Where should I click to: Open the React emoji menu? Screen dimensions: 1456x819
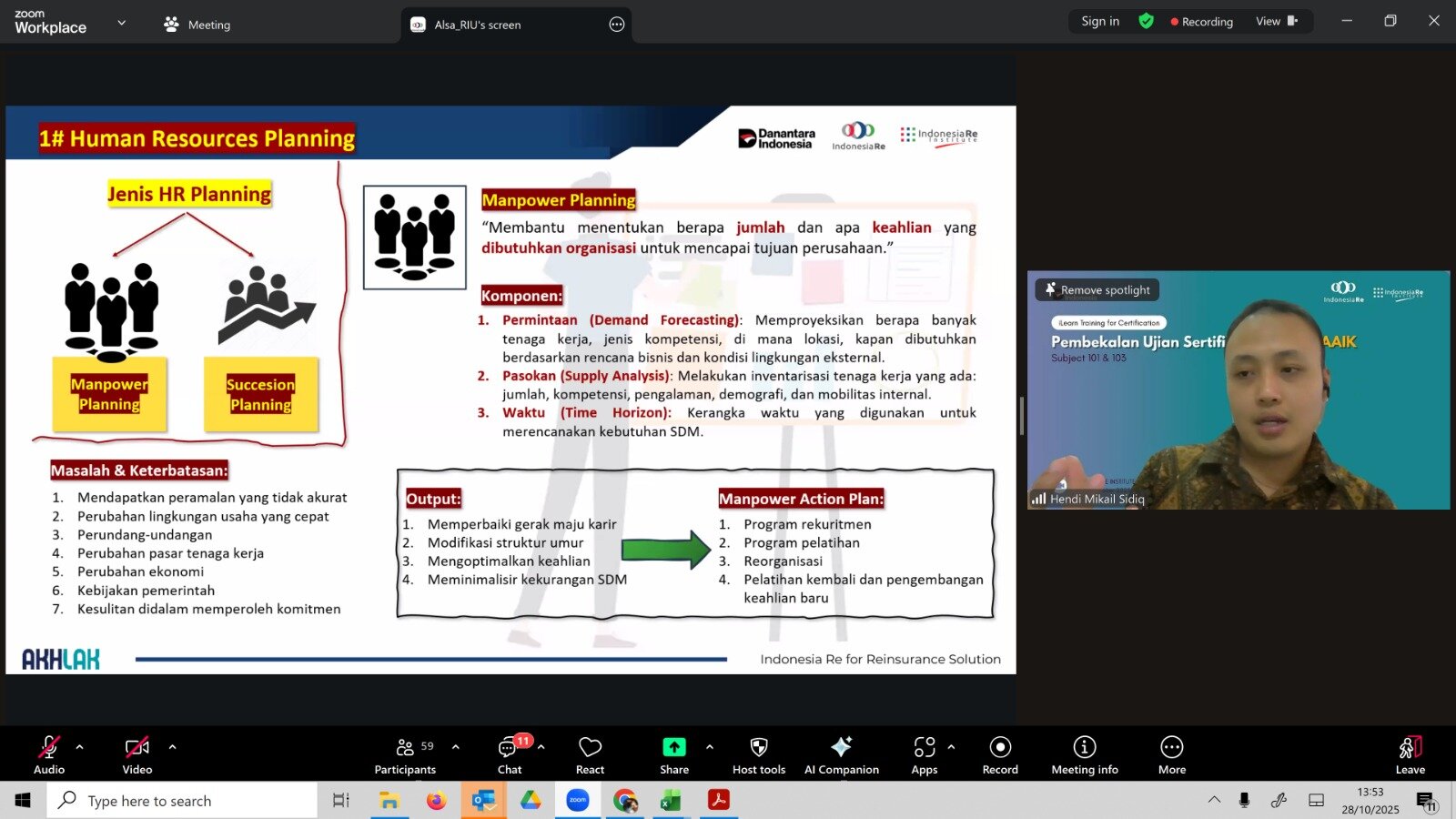pos(590,754)
